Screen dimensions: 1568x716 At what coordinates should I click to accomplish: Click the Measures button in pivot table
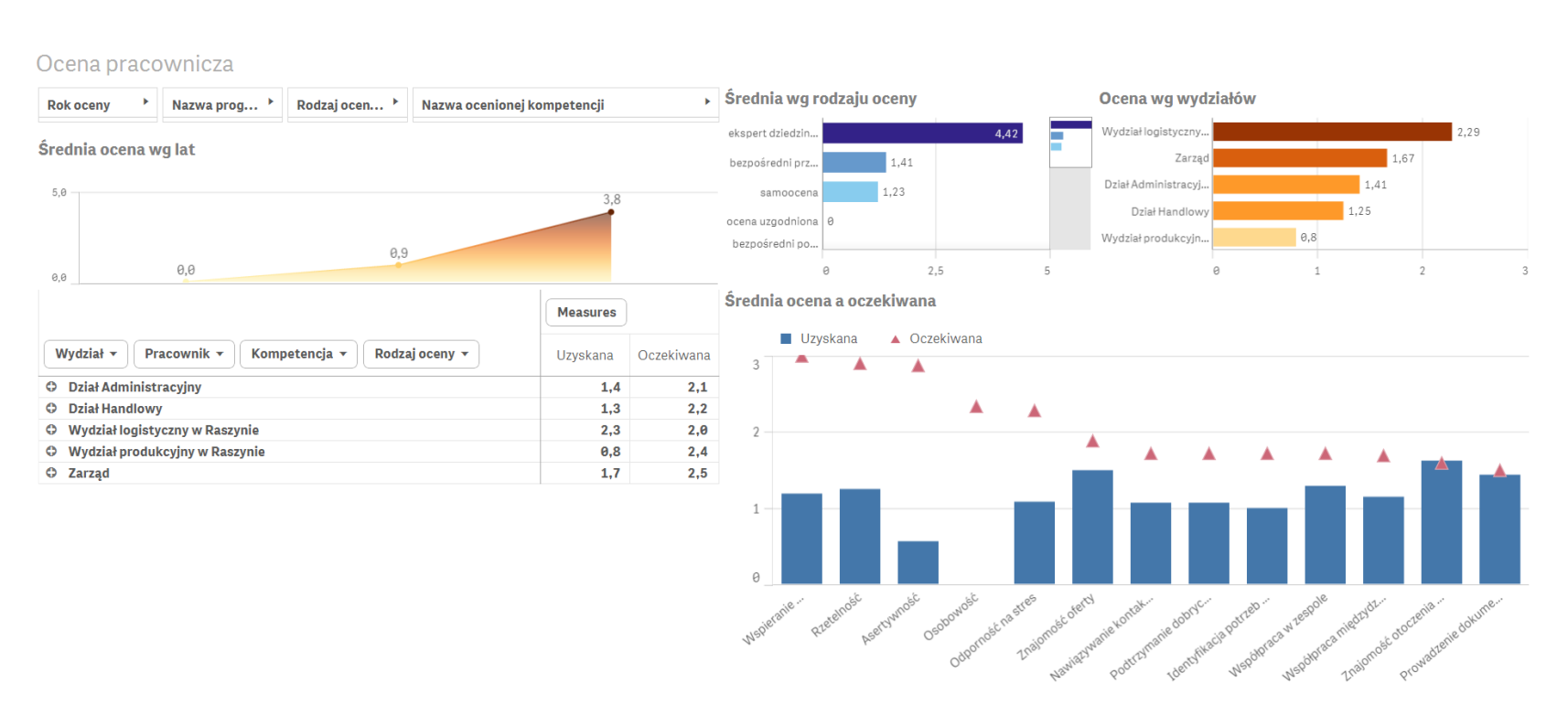[x=586, y=313]
